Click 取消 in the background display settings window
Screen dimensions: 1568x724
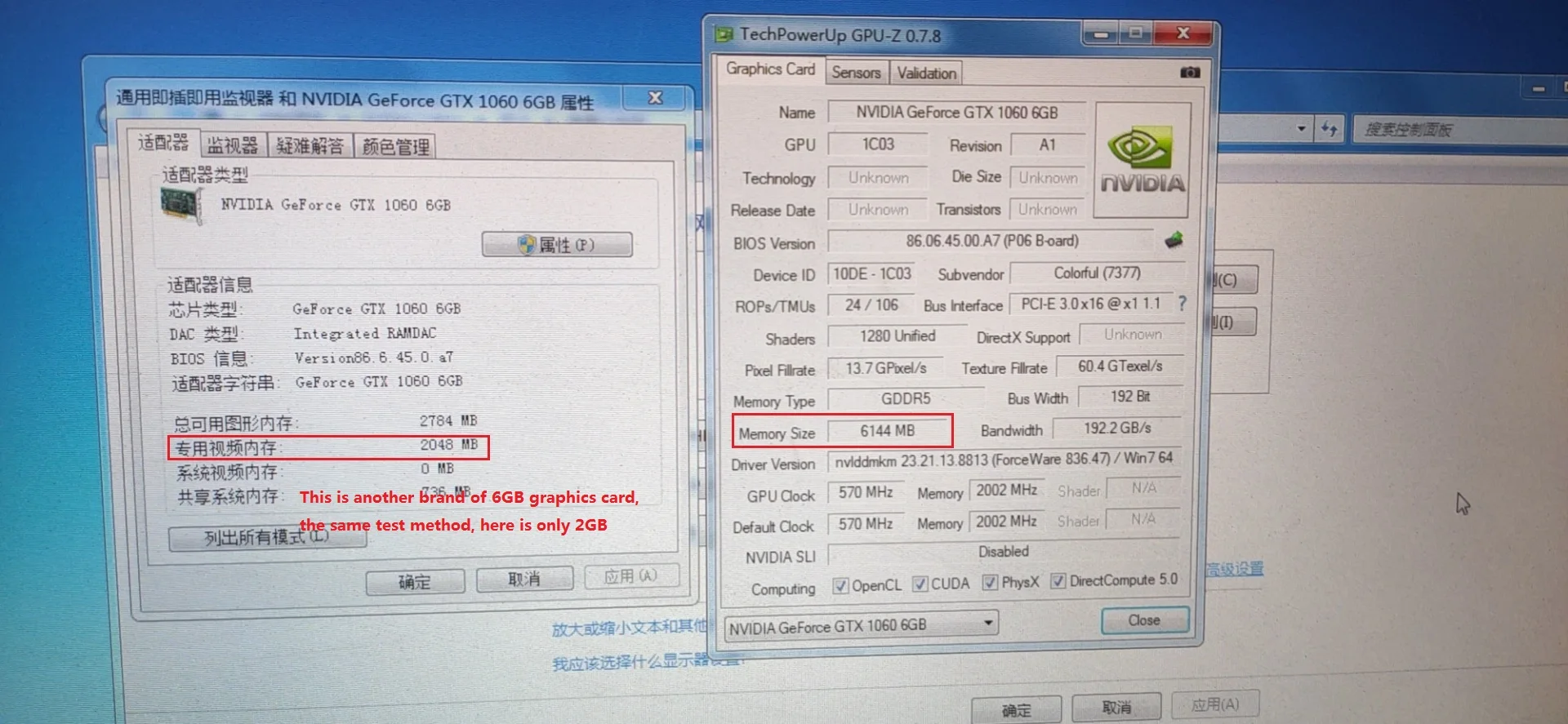[1116, 708]
